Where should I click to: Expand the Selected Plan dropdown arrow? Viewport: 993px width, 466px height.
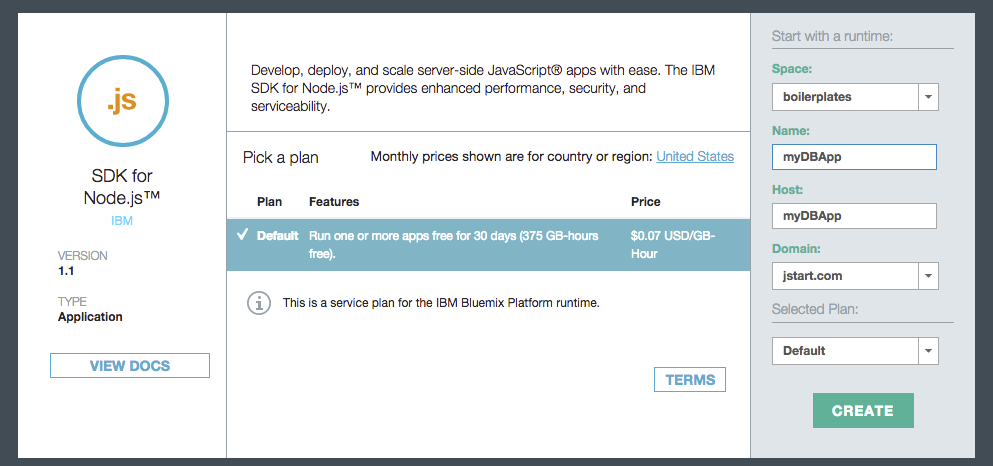point(929,351)
